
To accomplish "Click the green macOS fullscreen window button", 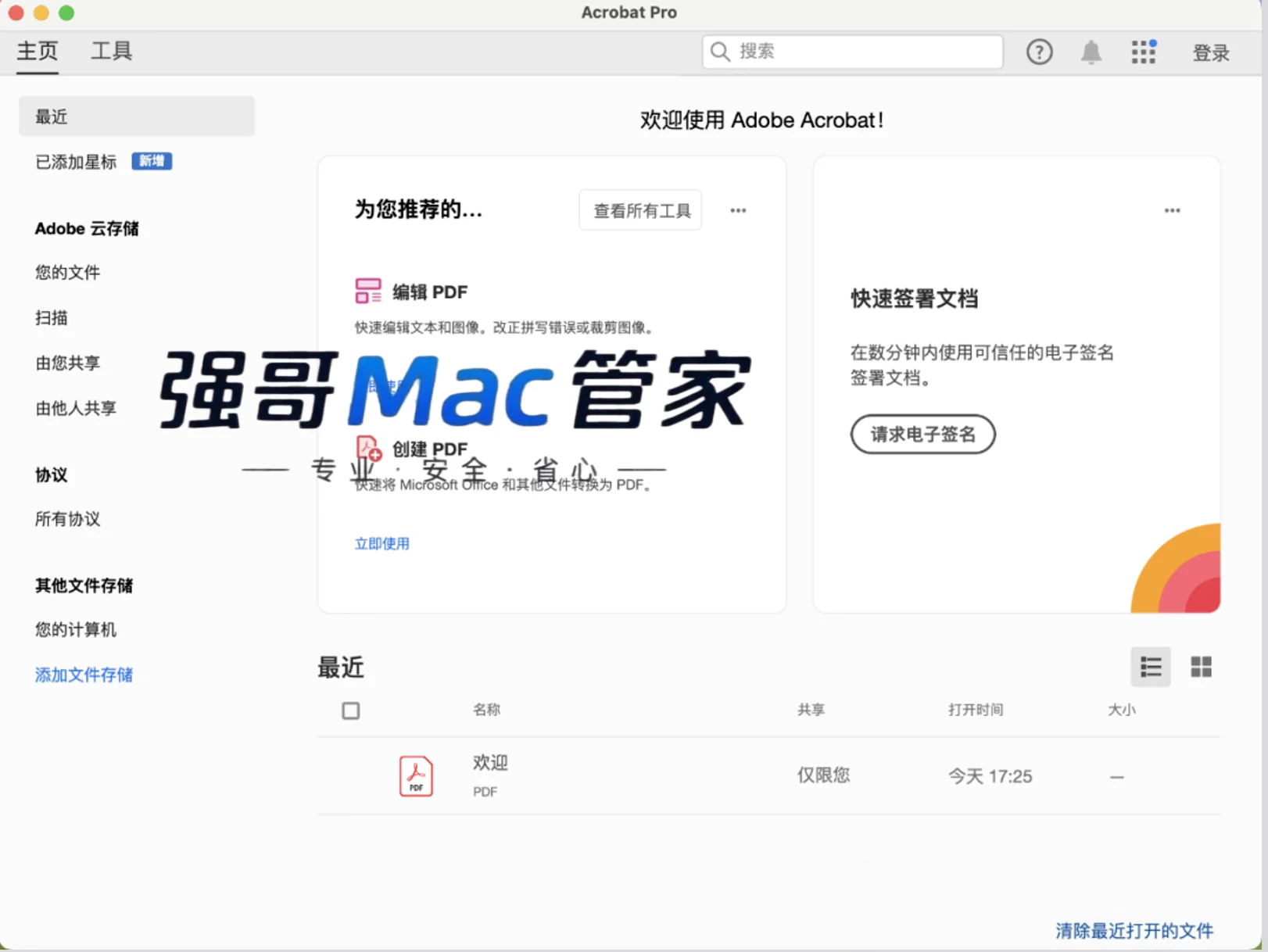I will pyautogui.click(x=66, y=13).
